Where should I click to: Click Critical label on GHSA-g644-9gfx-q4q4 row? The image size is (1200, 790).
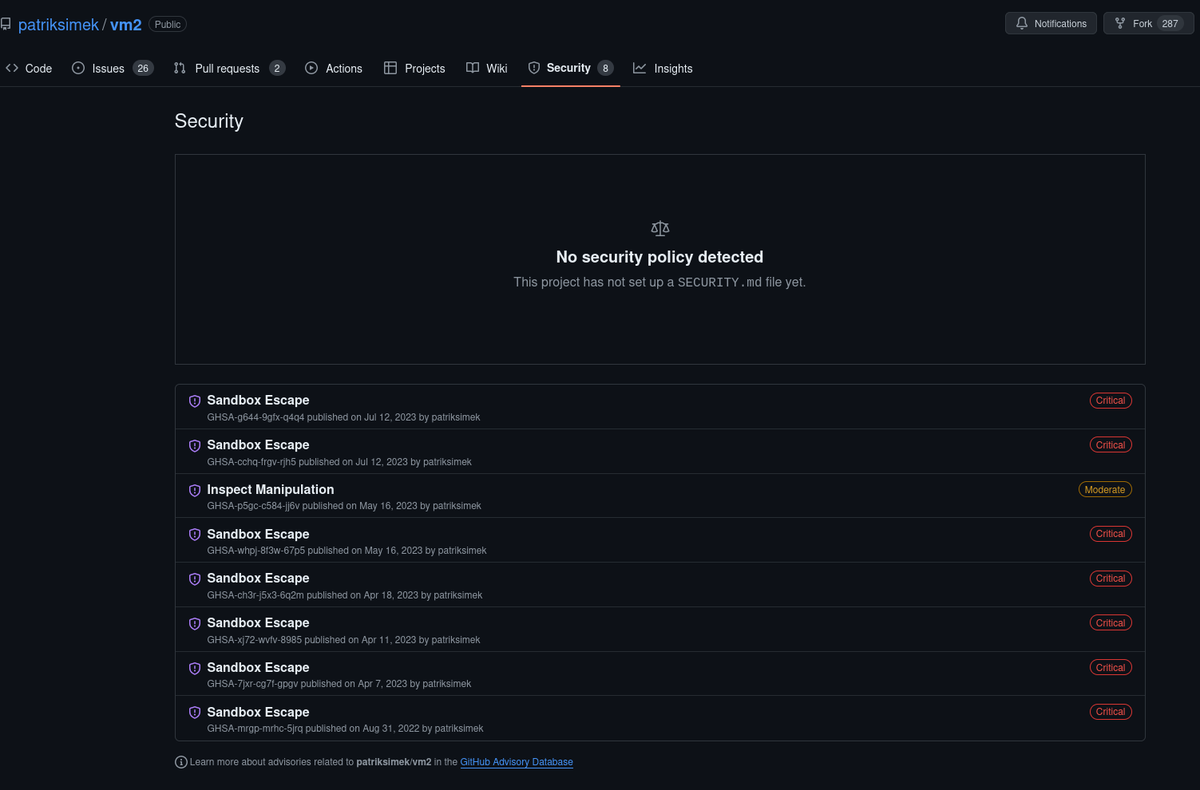(x=1110, y=401)
